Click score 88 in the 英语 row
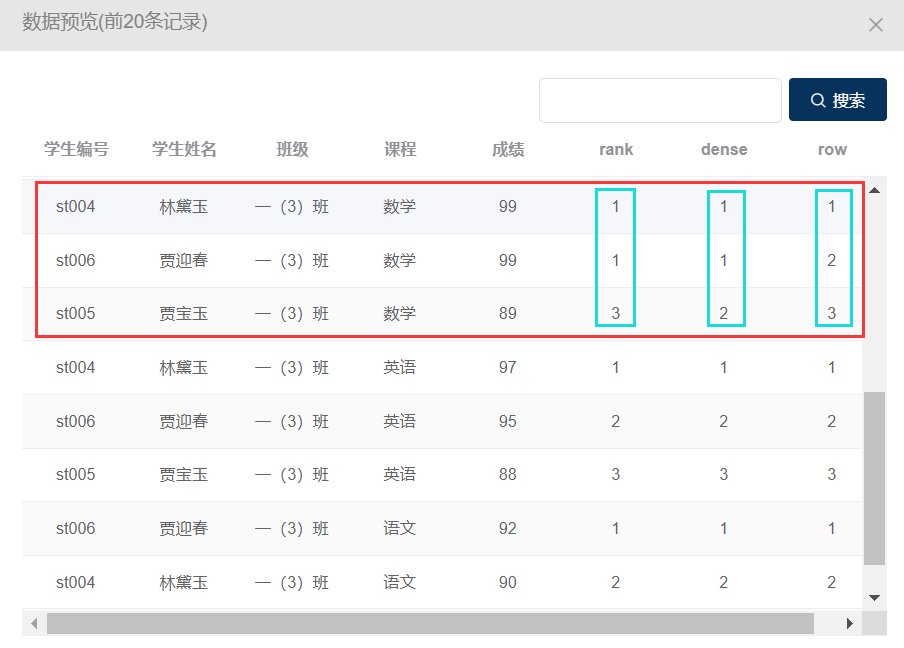 (x=507, y=474)
